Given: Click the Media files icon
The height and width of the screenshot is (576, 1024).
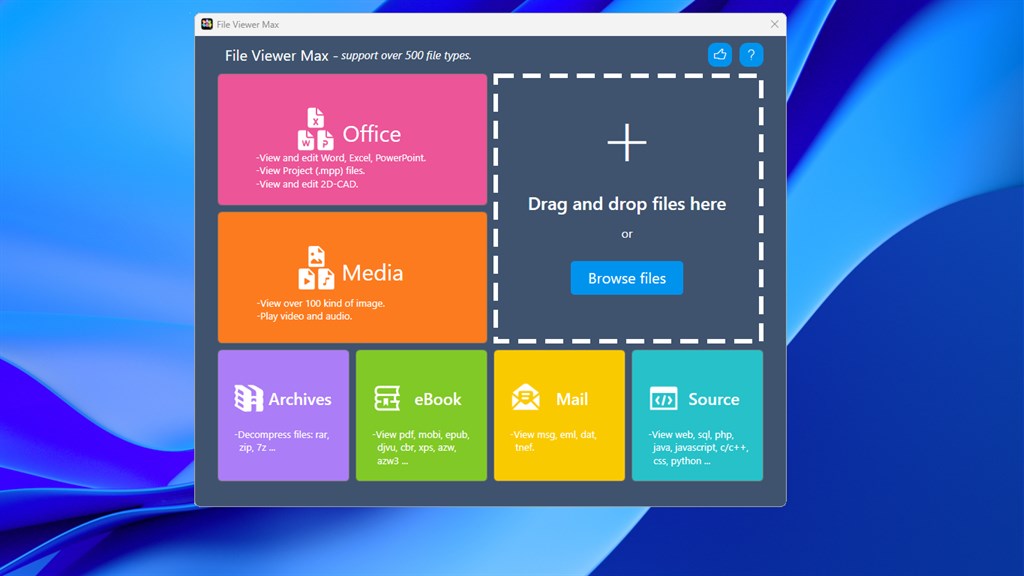Looking at the screenshot, I should tap(316, 268).
